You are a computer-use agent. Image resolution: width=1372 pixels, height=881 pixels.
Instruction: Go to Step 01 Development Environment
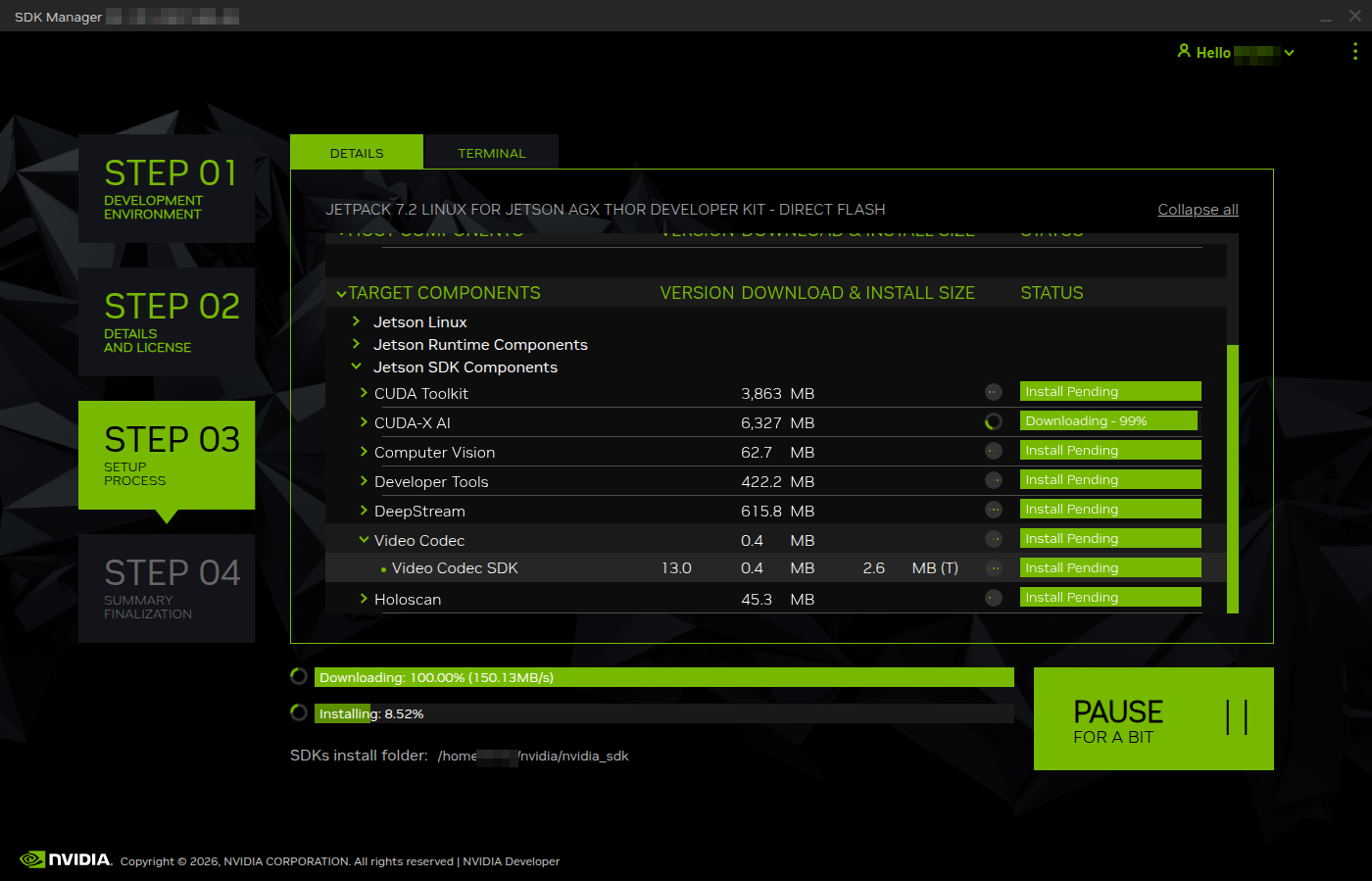pos(167,188)
